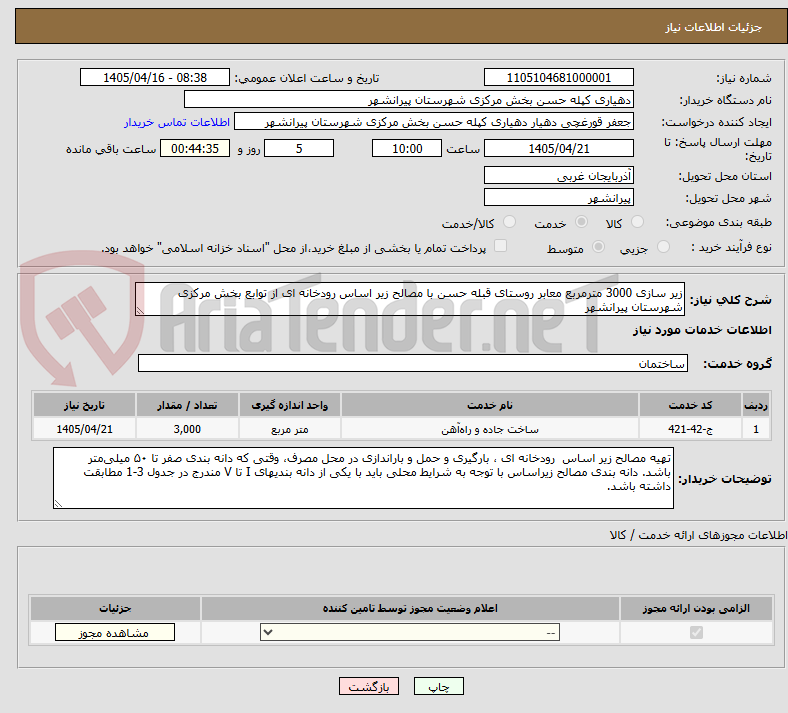Image resolution: width=788 pixels, height=713 pixels.
Task: Toggle the mandatory license checkbox
Action: tap(696, 632)
